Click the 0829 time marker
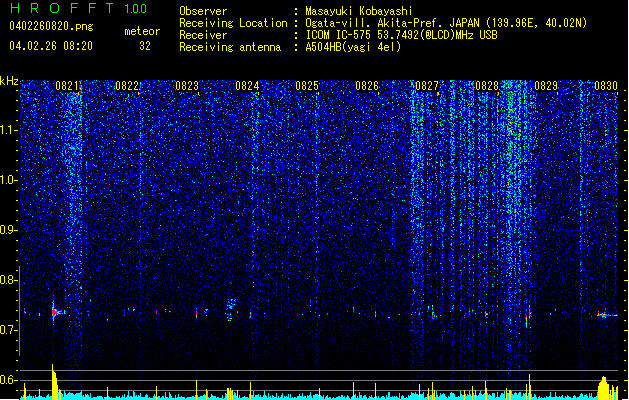The image size is (629, 400). (x=546, y=86)
